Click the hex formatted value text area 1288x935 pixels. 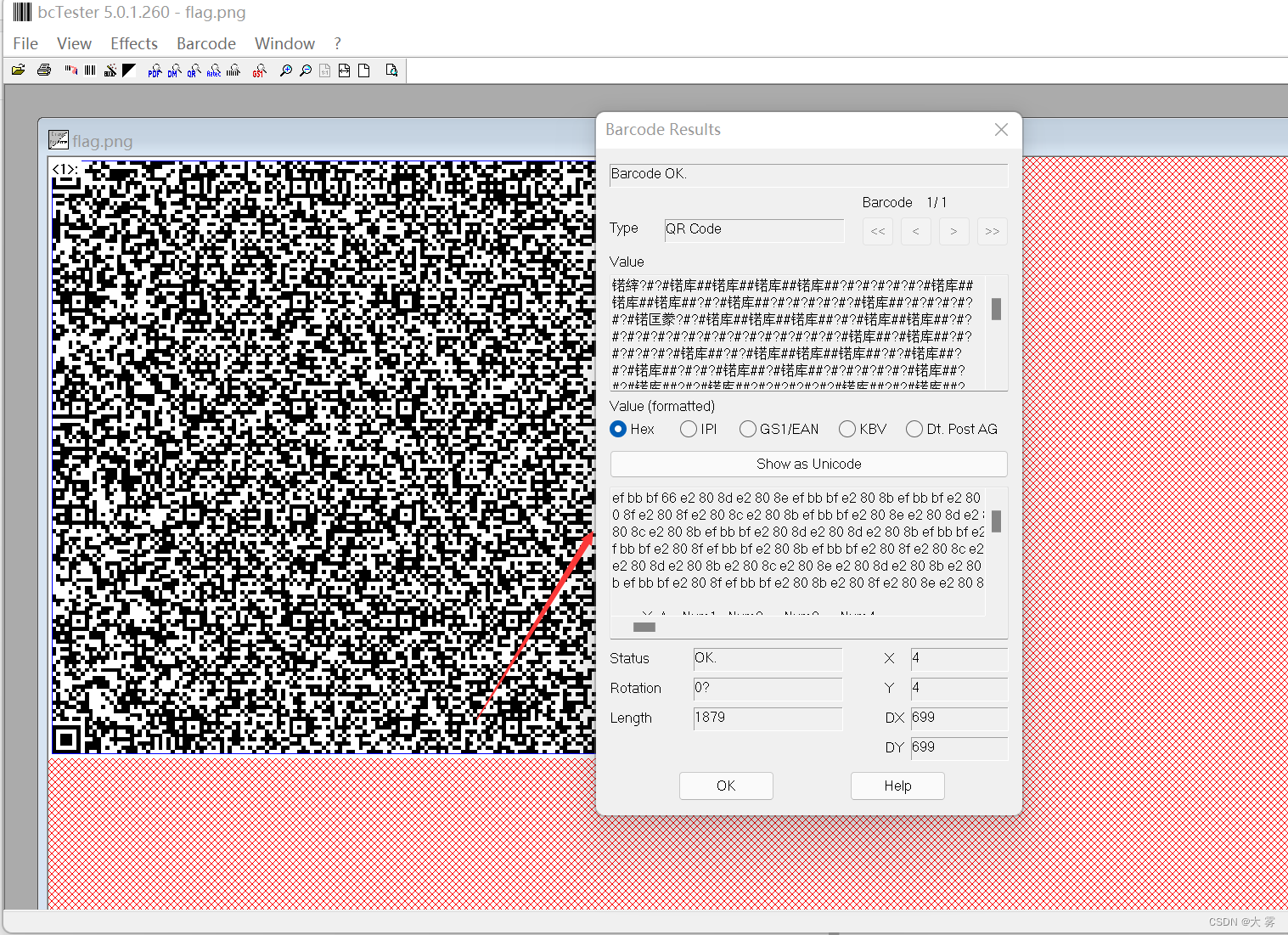point(797,550)
